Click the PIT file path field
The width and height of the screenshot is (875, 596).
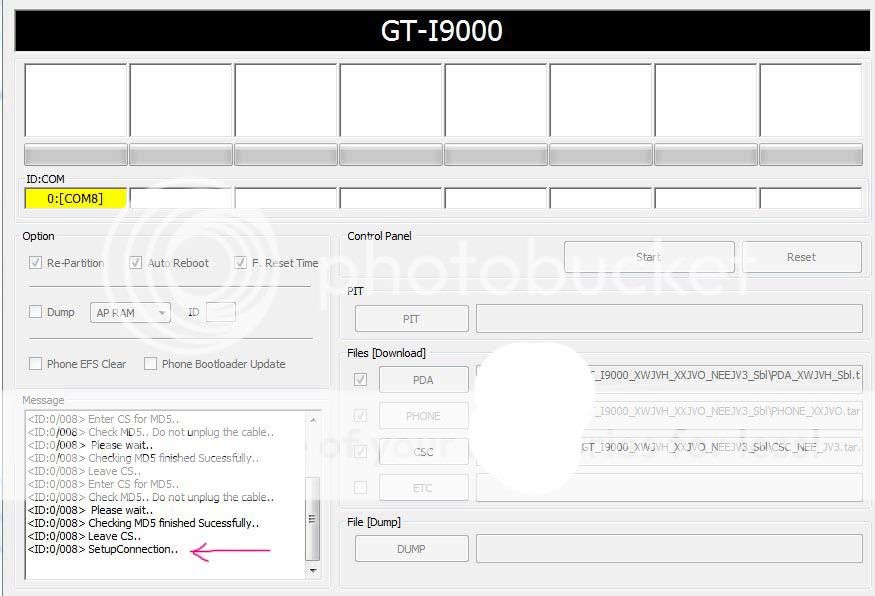[x=668, y=319]
